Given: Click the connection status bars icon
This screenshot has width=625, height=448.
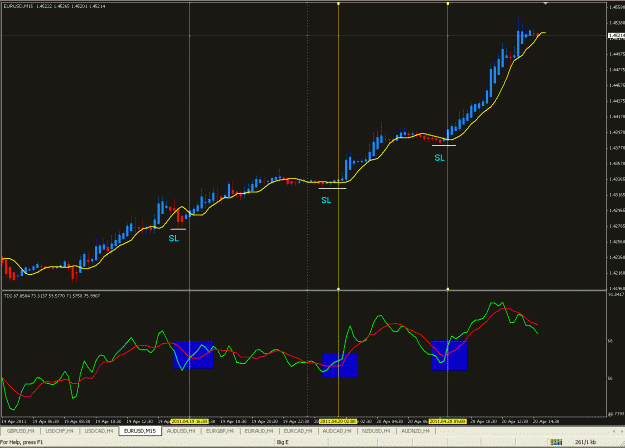Looking at the screenshot, I should pyautogui.click(x=556, y=442).
